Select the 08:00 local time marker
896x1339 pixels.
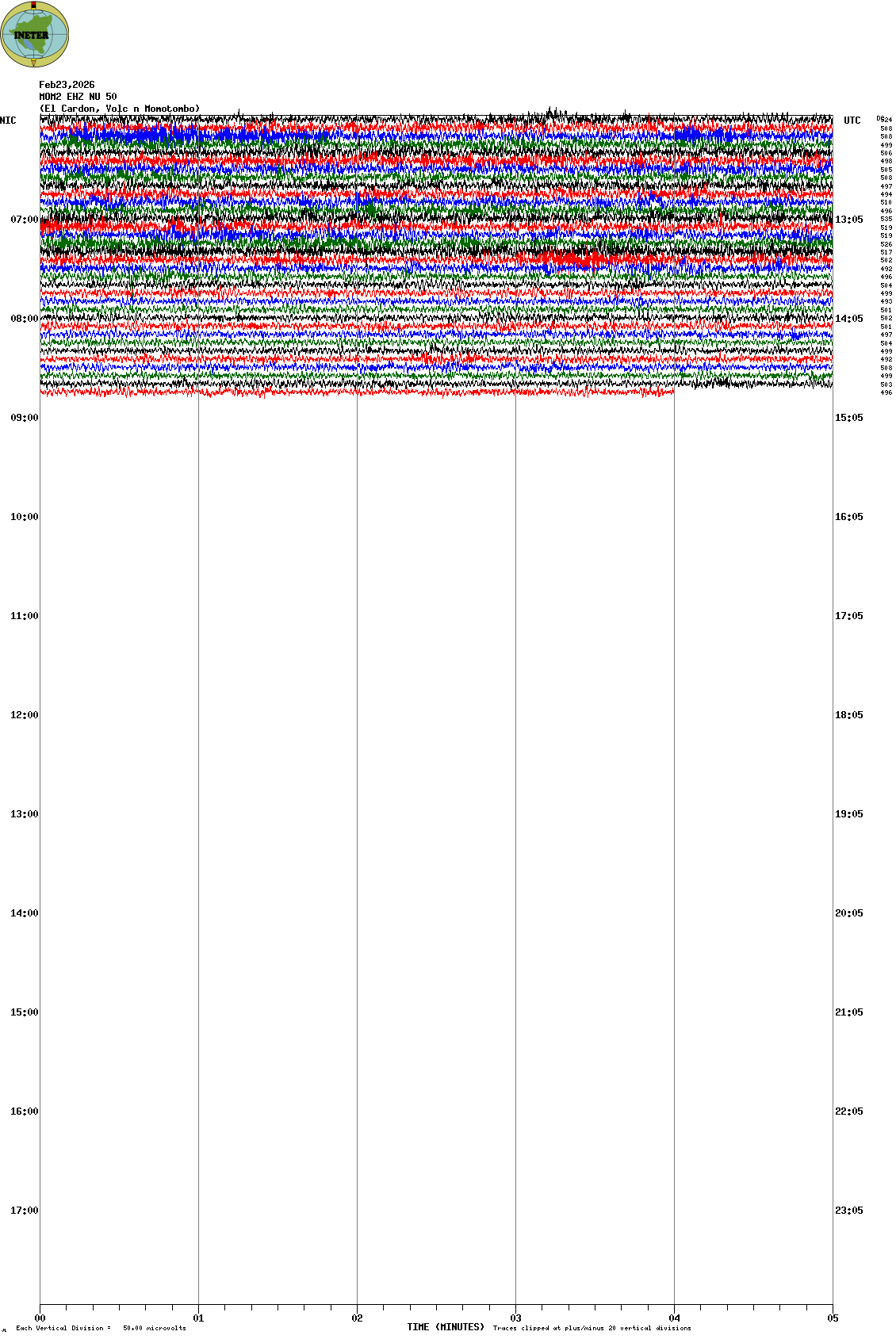(24, 319)
